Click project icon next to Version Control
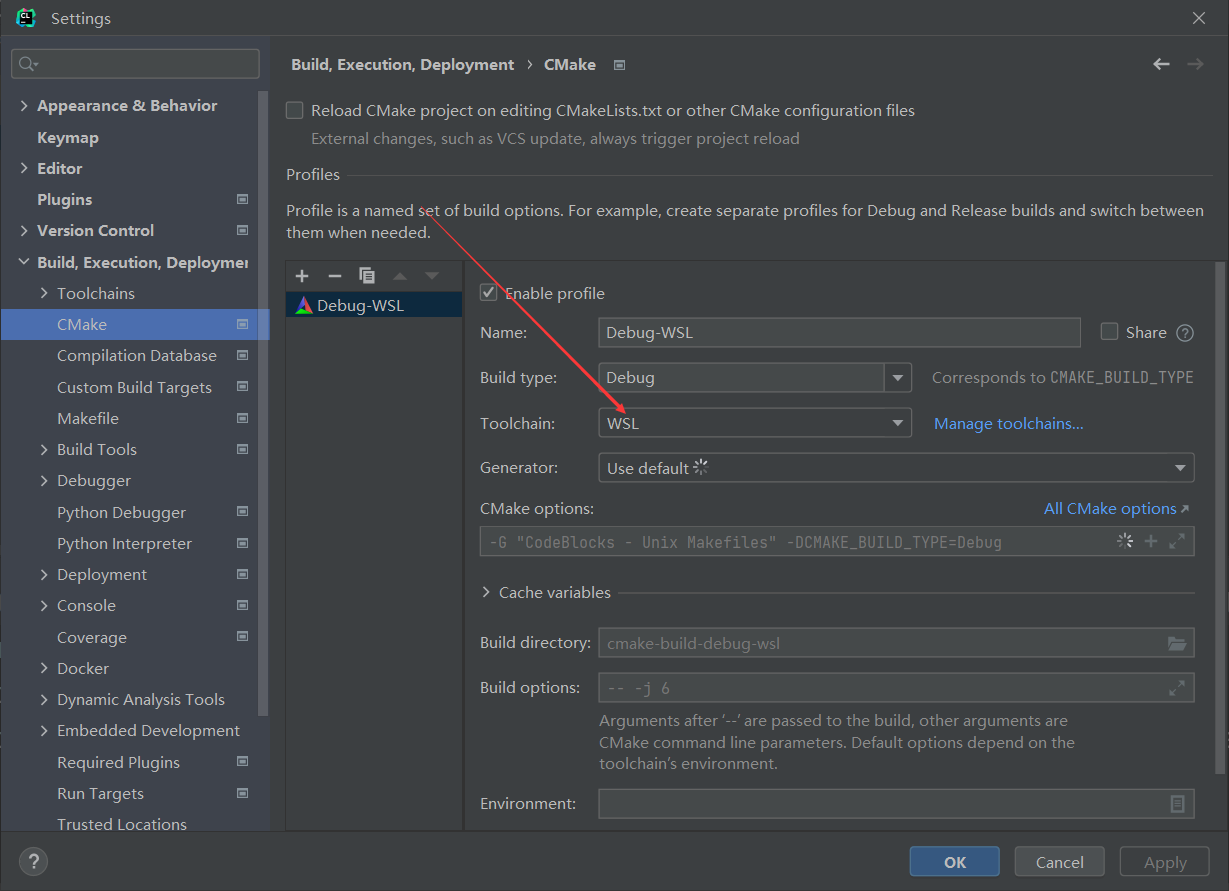This screenshot has height=891, width=1229. tap(242, 230)
